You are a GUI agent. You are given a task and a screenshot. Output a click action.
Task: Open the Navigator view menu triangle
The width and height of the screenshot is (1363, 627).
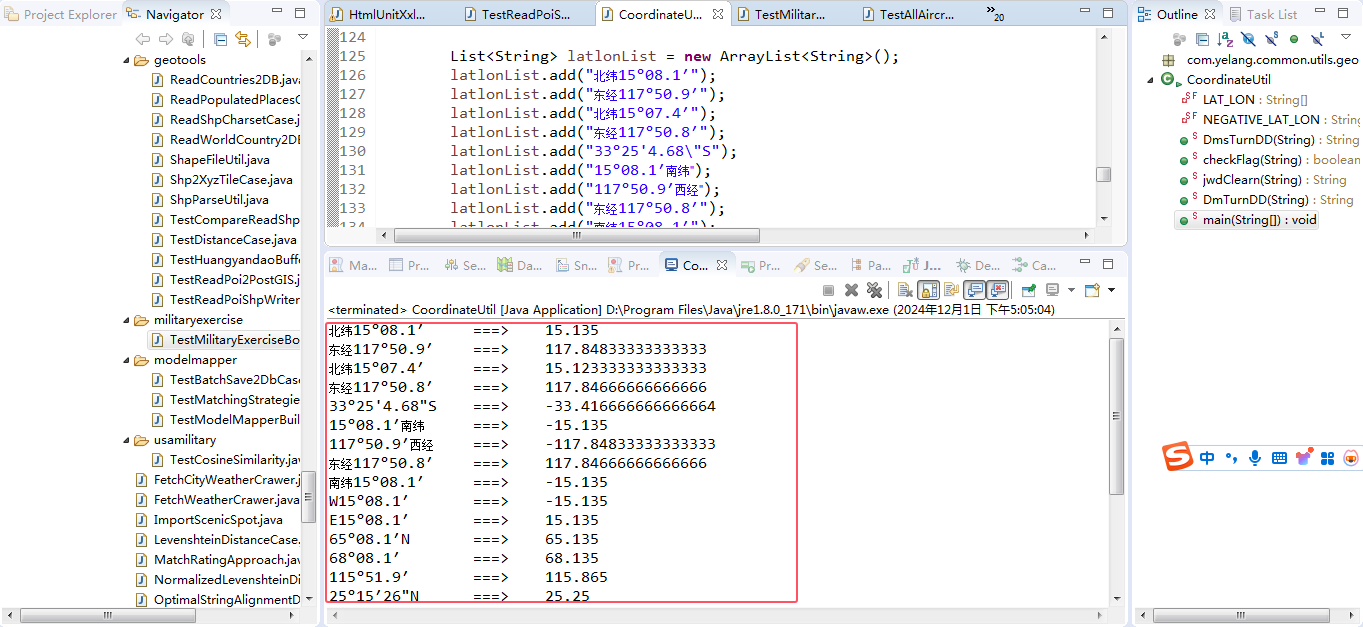303,37
